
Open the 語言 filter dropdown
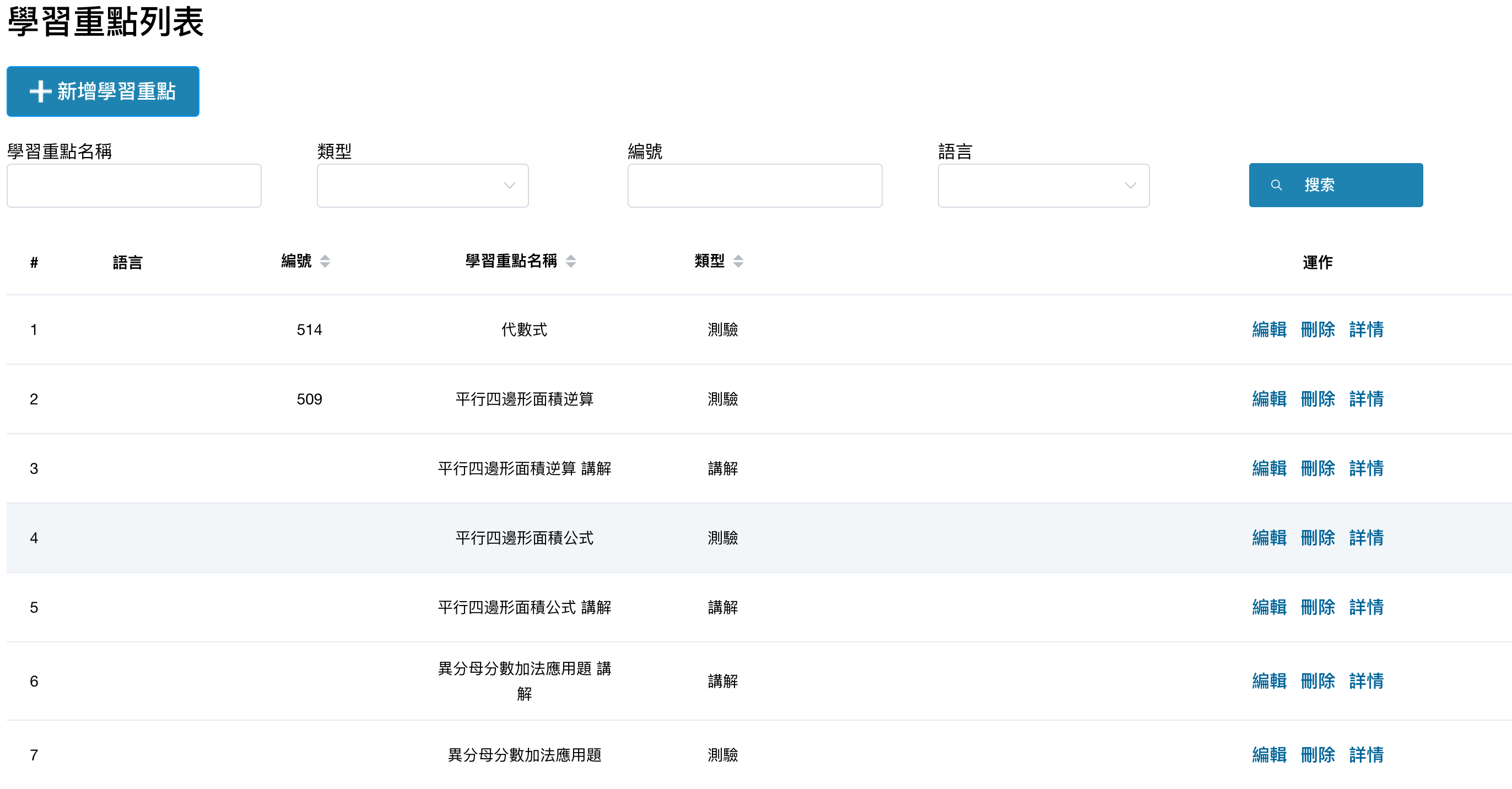tap(1044, 186)
